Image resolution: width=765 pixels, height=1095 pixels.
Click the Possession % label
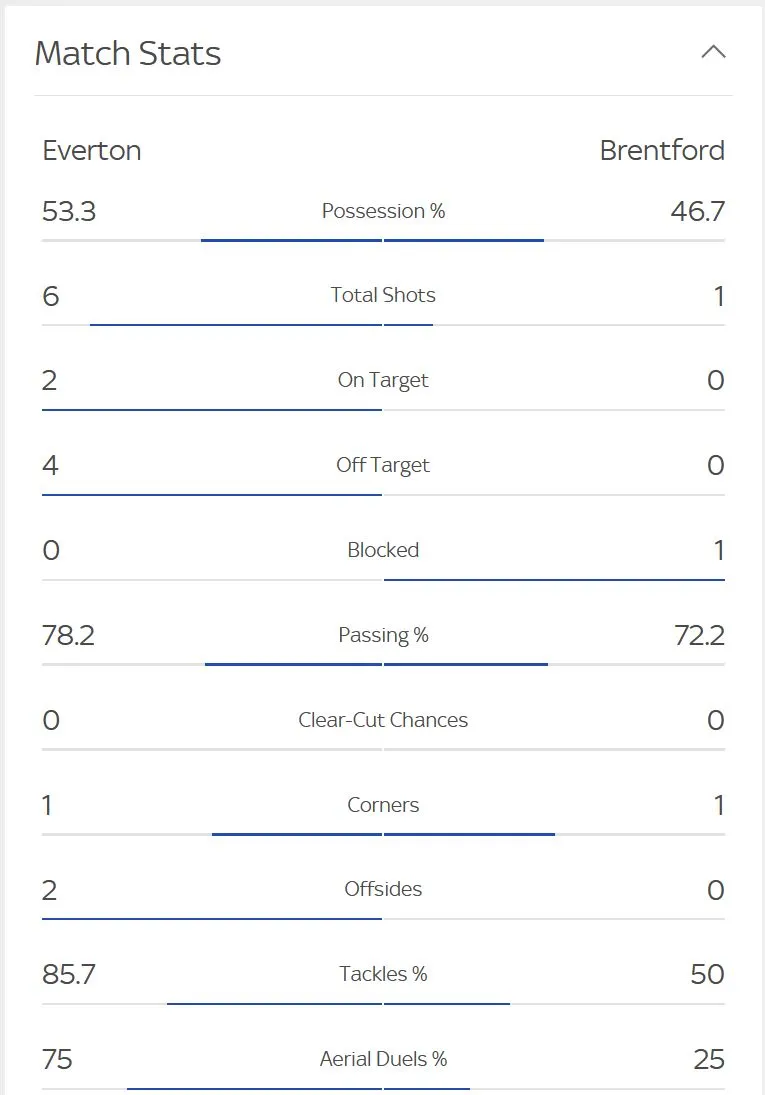(383, 211)
